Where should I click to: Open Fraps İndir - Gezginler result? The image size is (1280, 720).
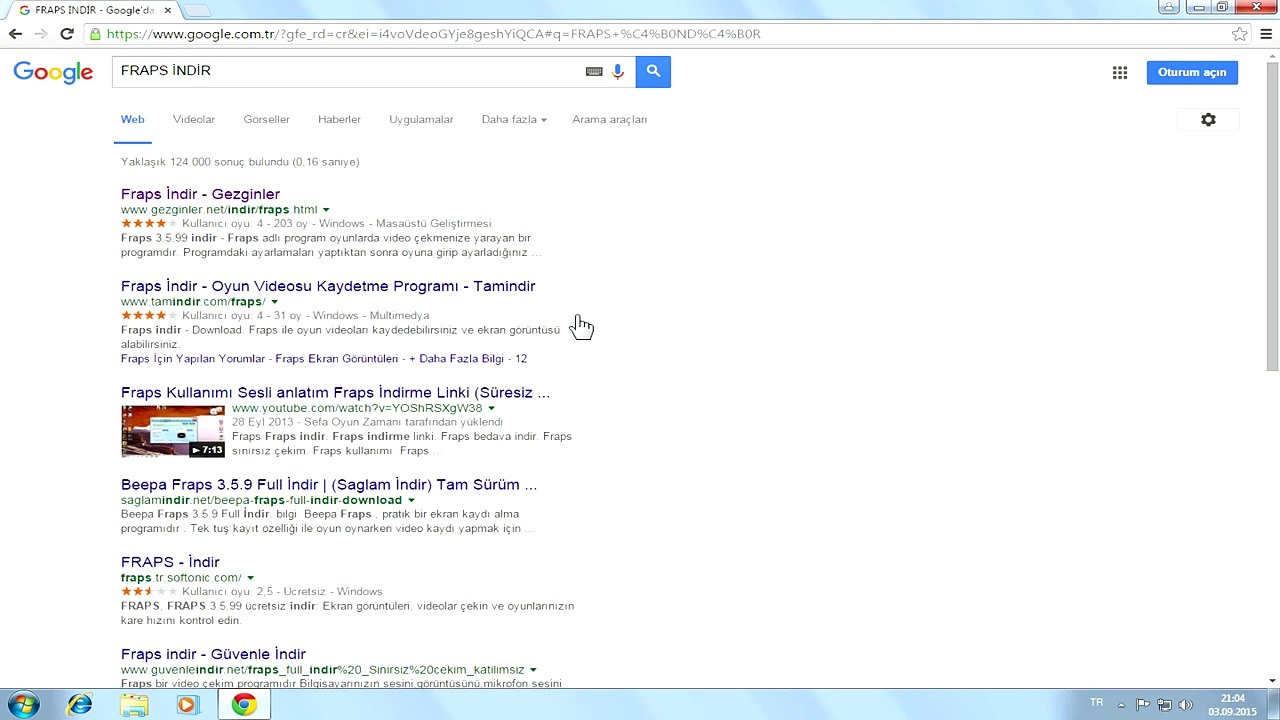tap(200, 194)
